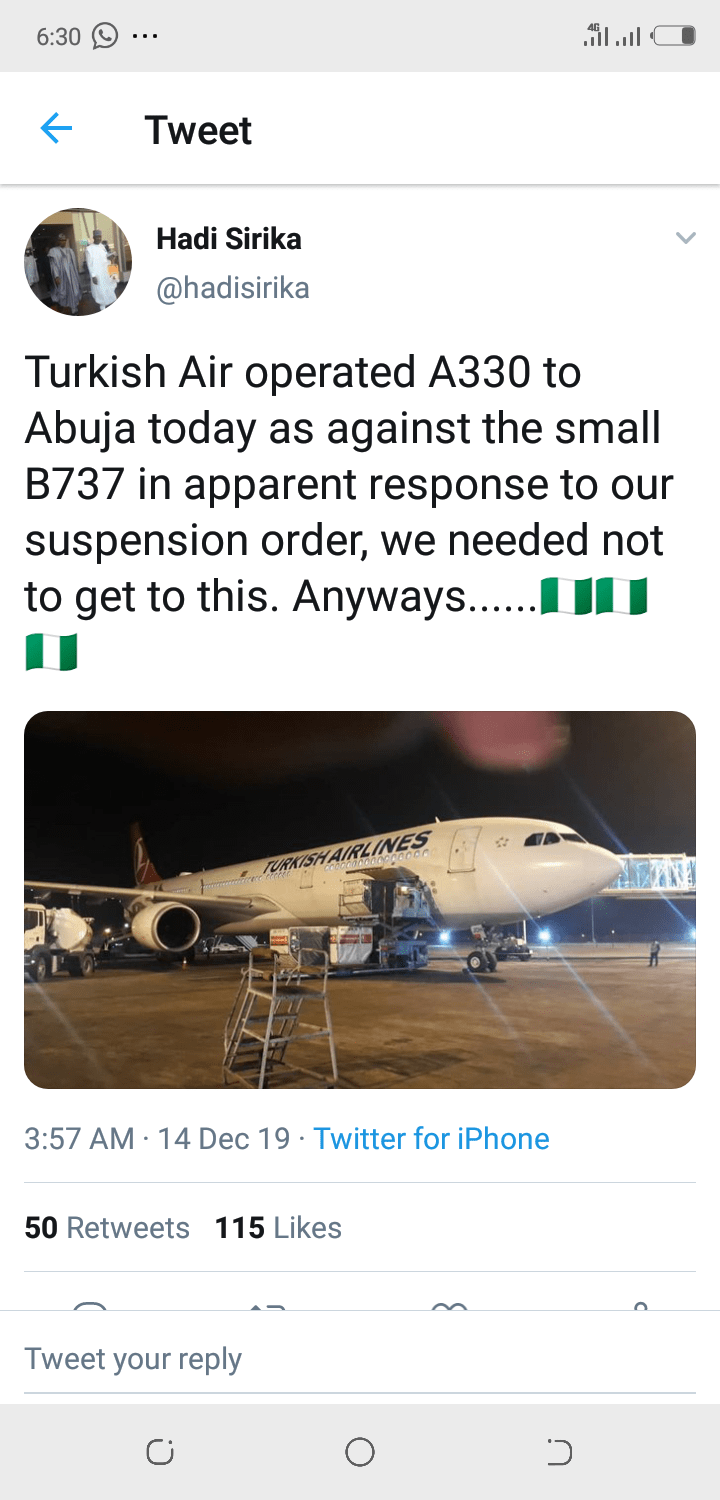
Task: Open Hadi Sirika's profile picture
Action: tap(78, 262)
